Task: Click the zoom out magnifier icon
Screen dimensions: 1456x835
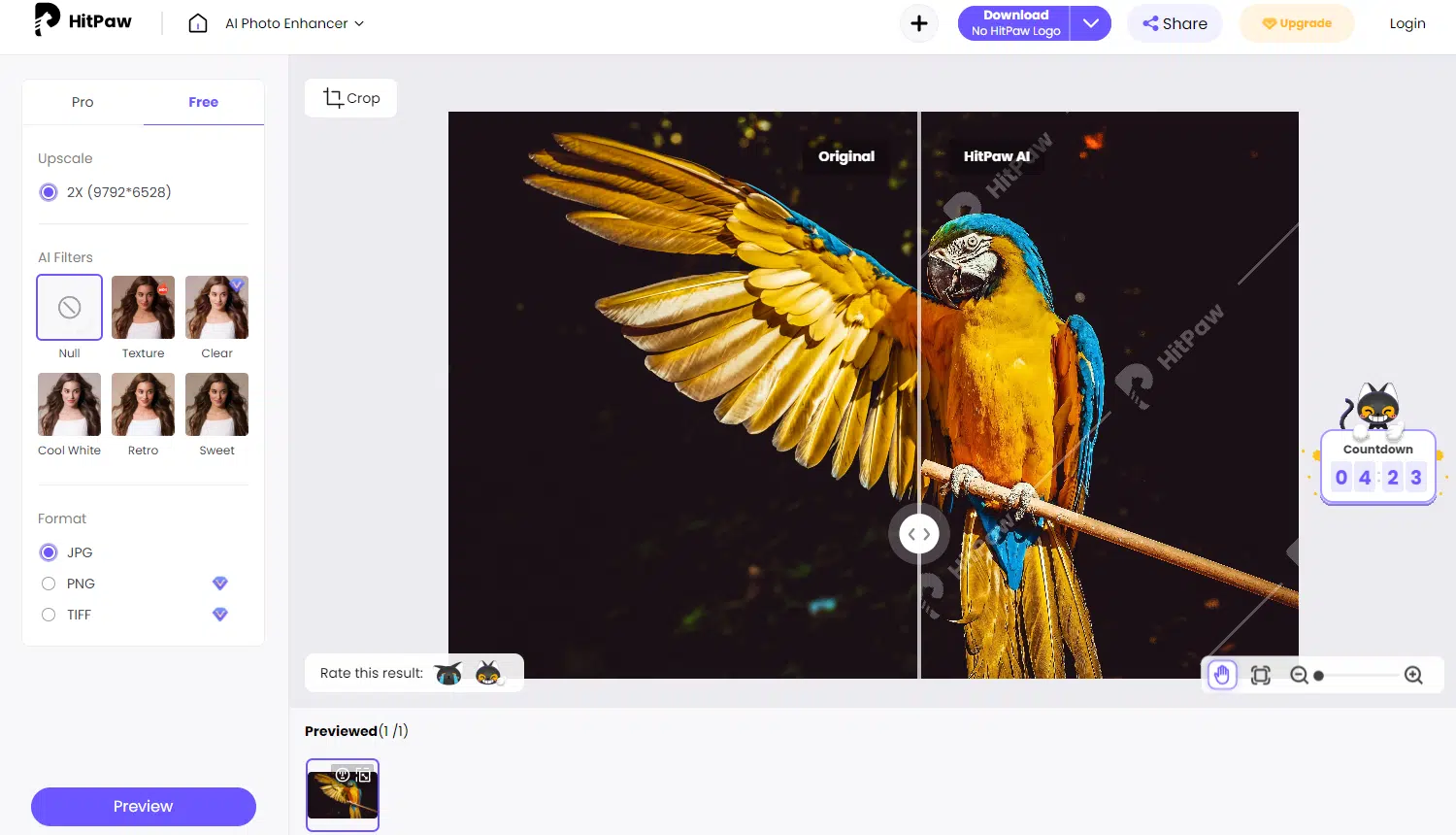Action: coord(1299,675)
